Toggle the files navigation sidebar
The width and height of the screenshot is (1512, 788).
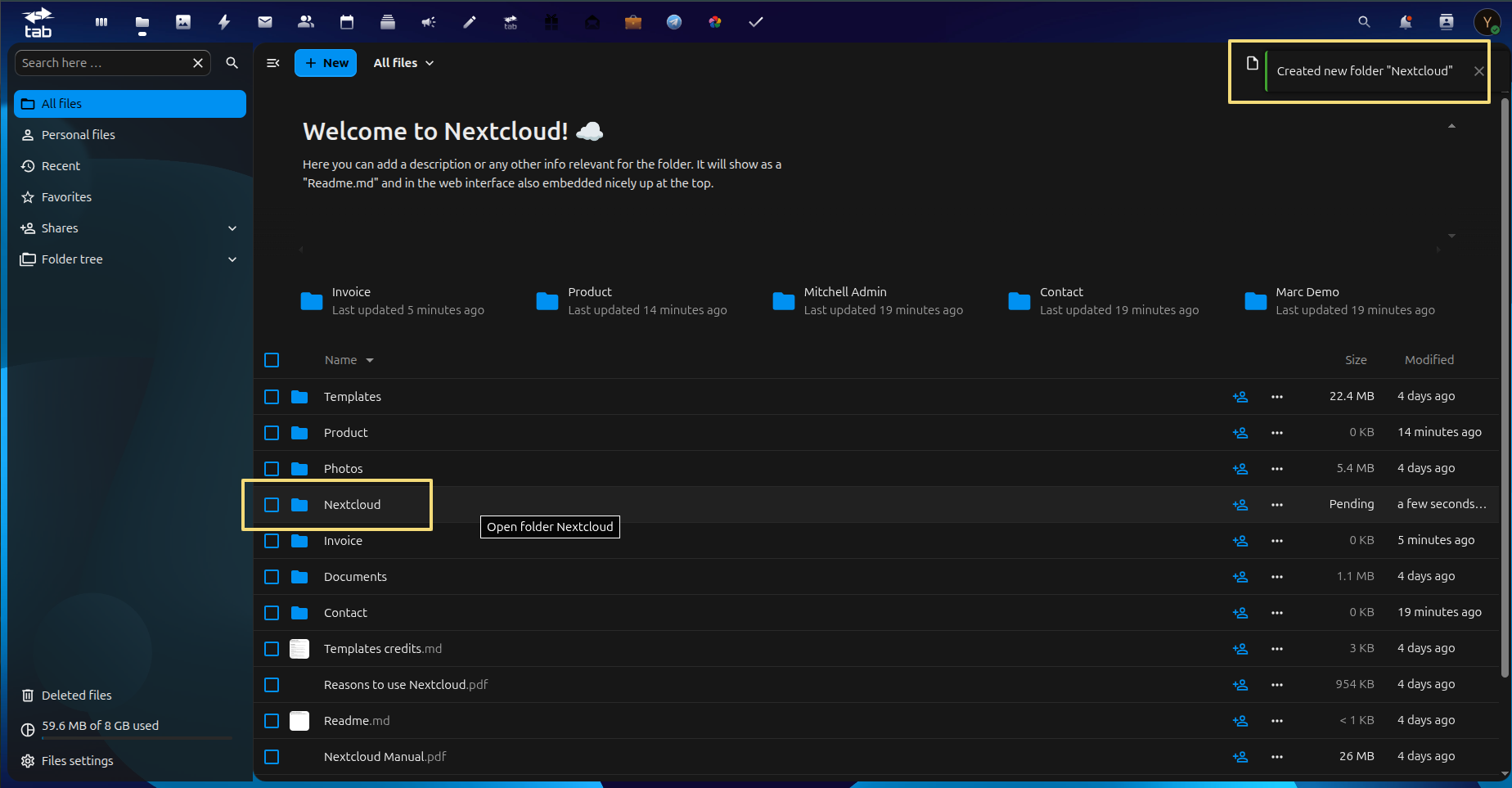[273, 63]
